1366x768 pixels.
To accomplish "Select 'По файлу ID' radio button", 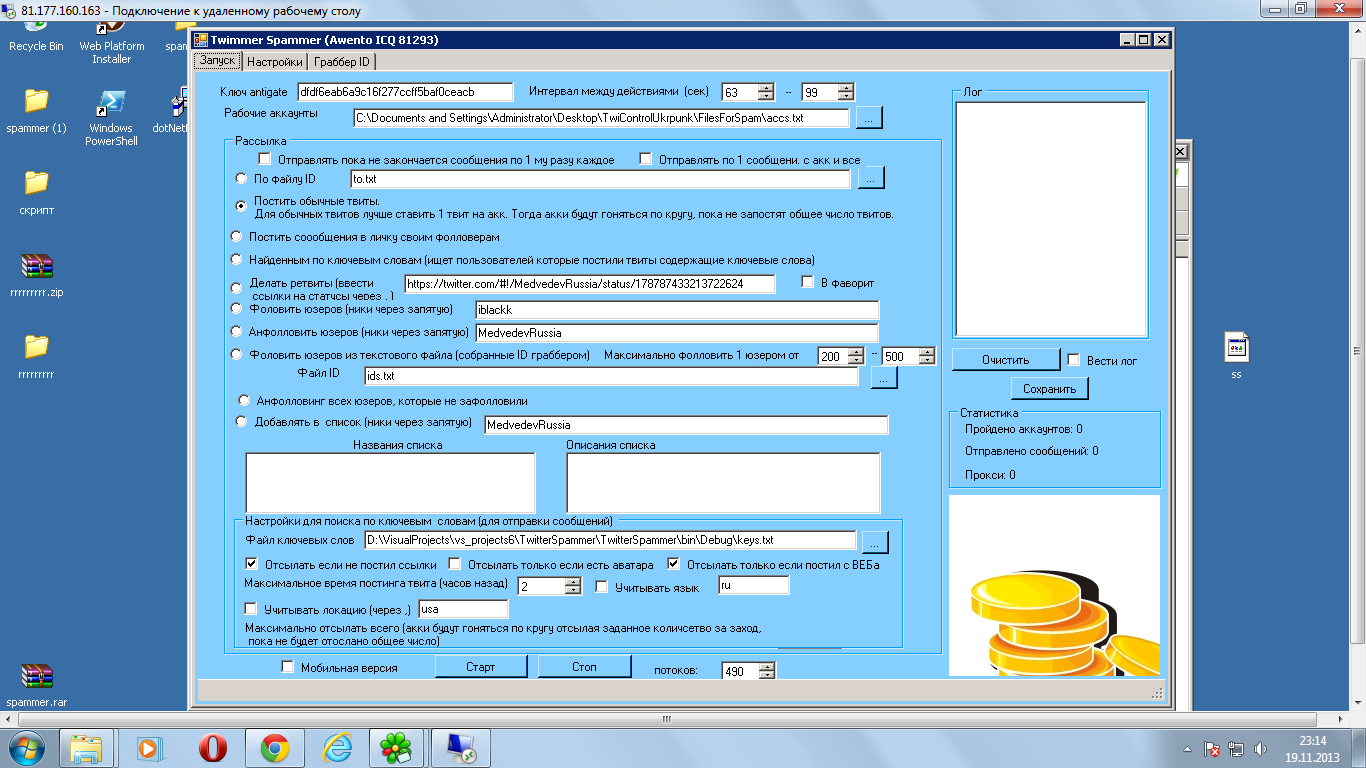I will tap(240, 179).
